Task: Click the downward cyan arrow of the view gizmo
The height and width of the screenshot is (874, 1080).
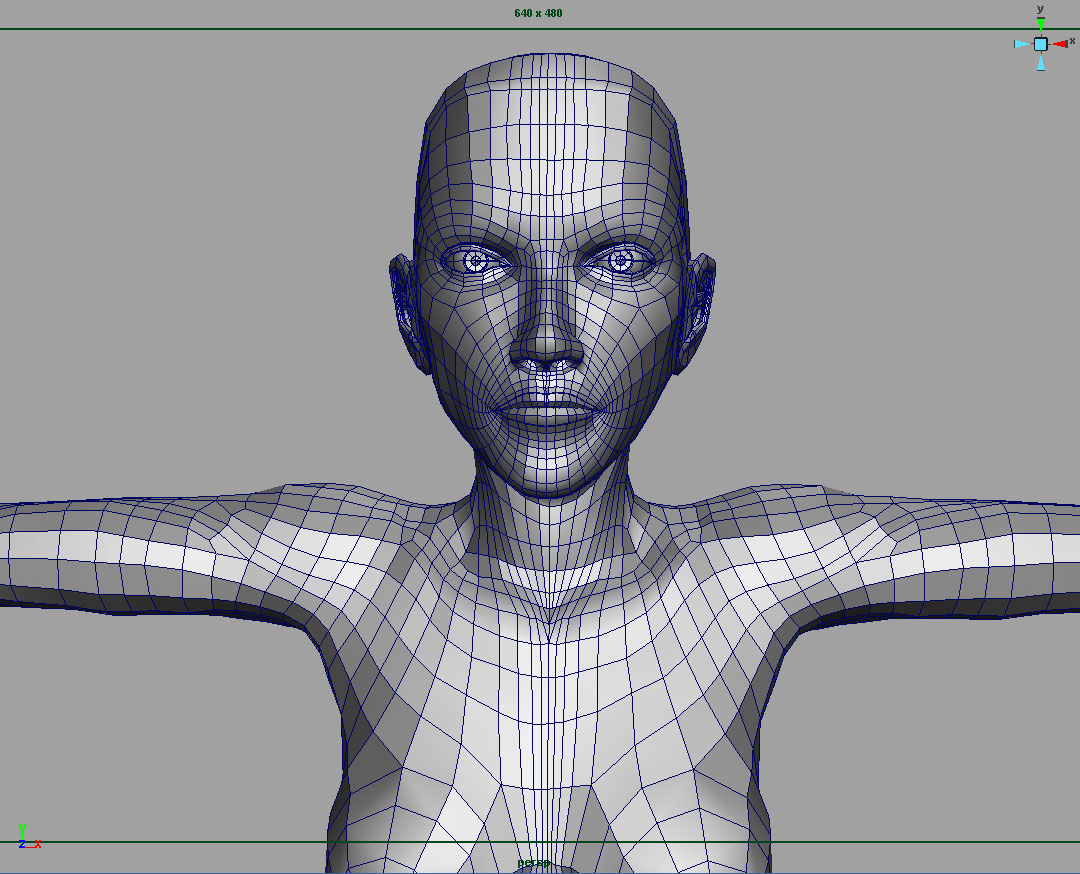Action: [1041, 61]
